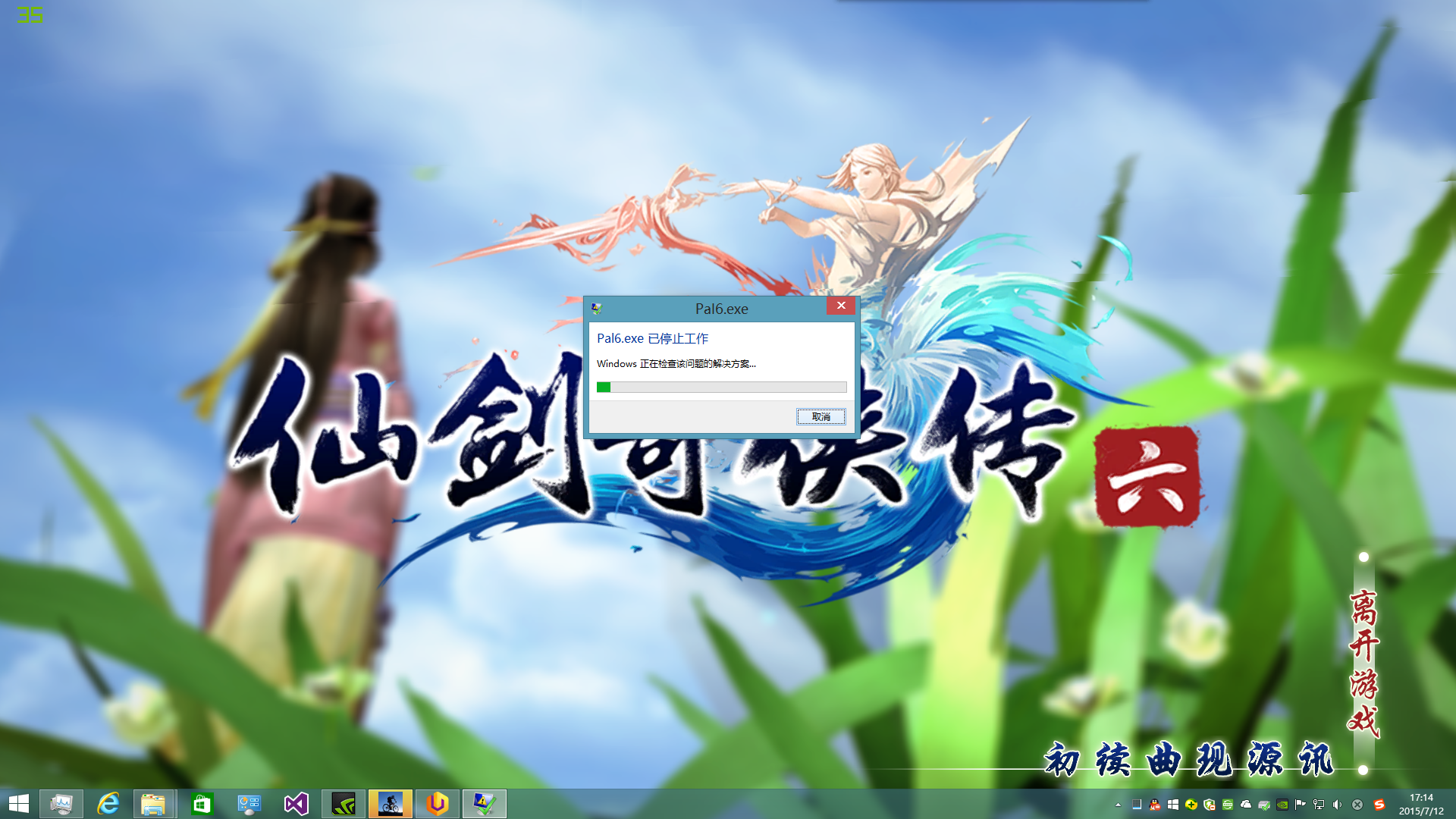The height and width of the screenshot is (819, 1456).
Task: Click the 离开游戏 exit text in the game
Action: click(1363, 662)
